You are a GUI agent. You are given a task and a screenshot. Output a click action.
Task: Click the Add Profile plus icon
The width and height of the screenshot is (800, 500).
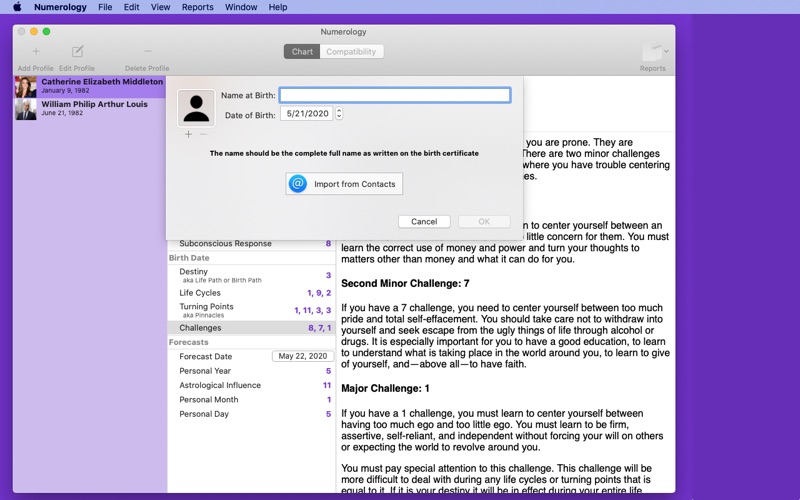tap(36, 51)
